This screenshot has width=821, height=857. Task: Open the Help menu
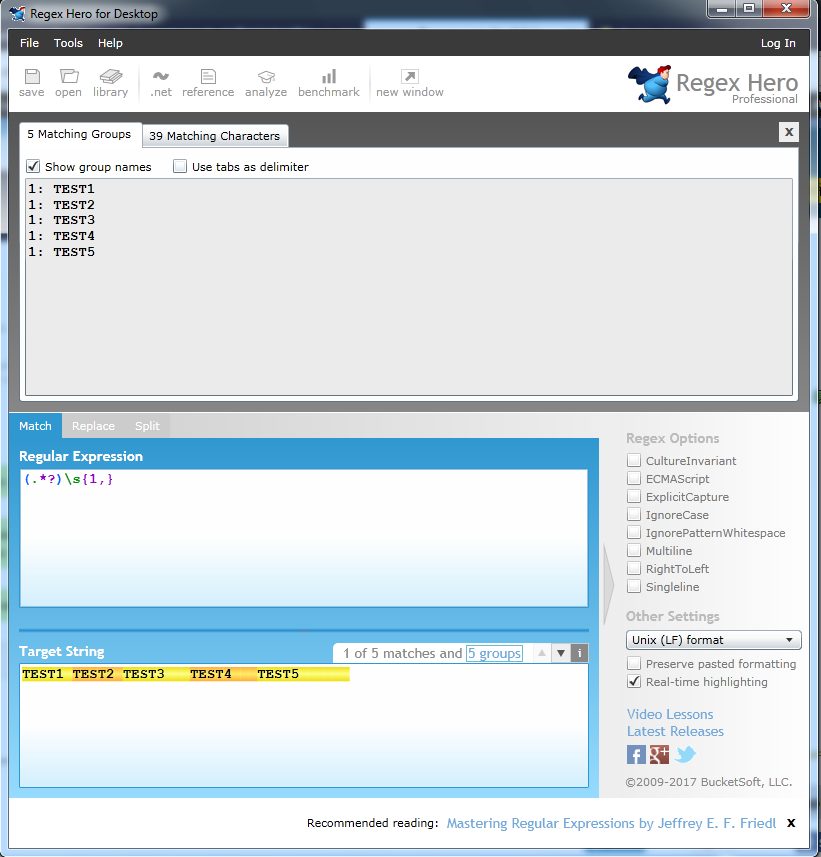(110, 43)
